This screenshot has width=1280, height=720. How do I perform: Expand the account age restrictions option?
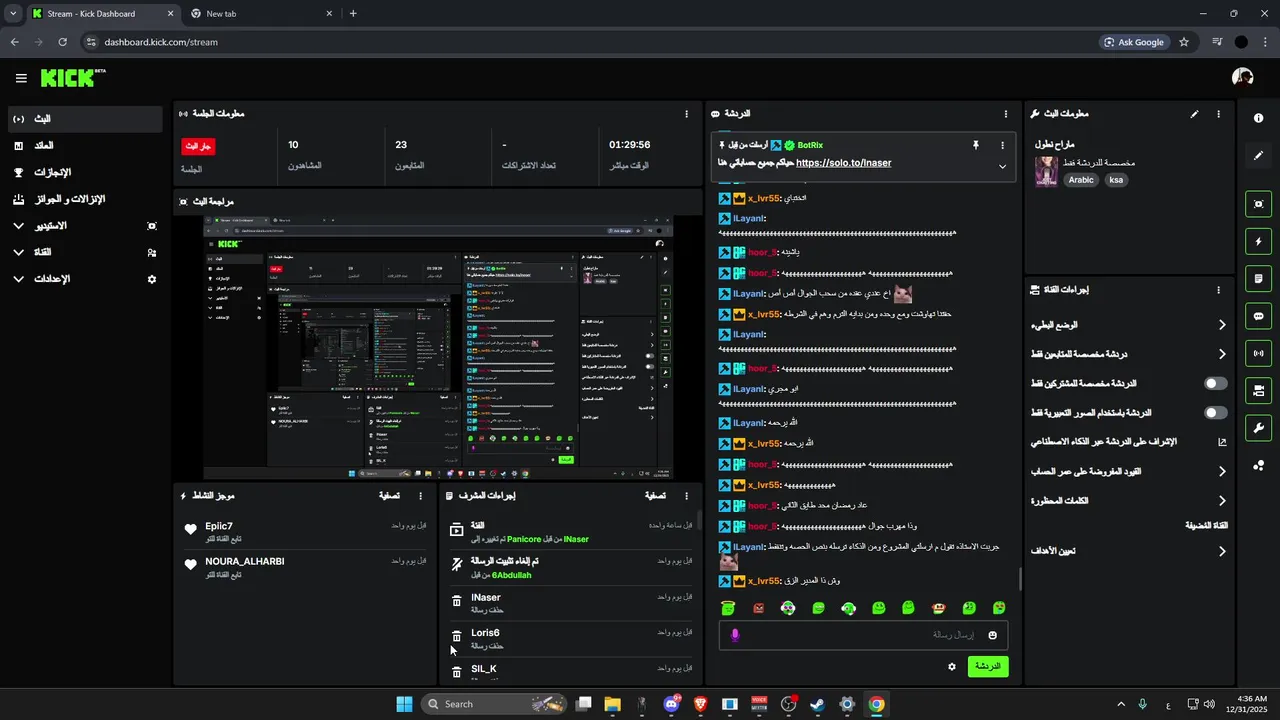pos(1222,471)
